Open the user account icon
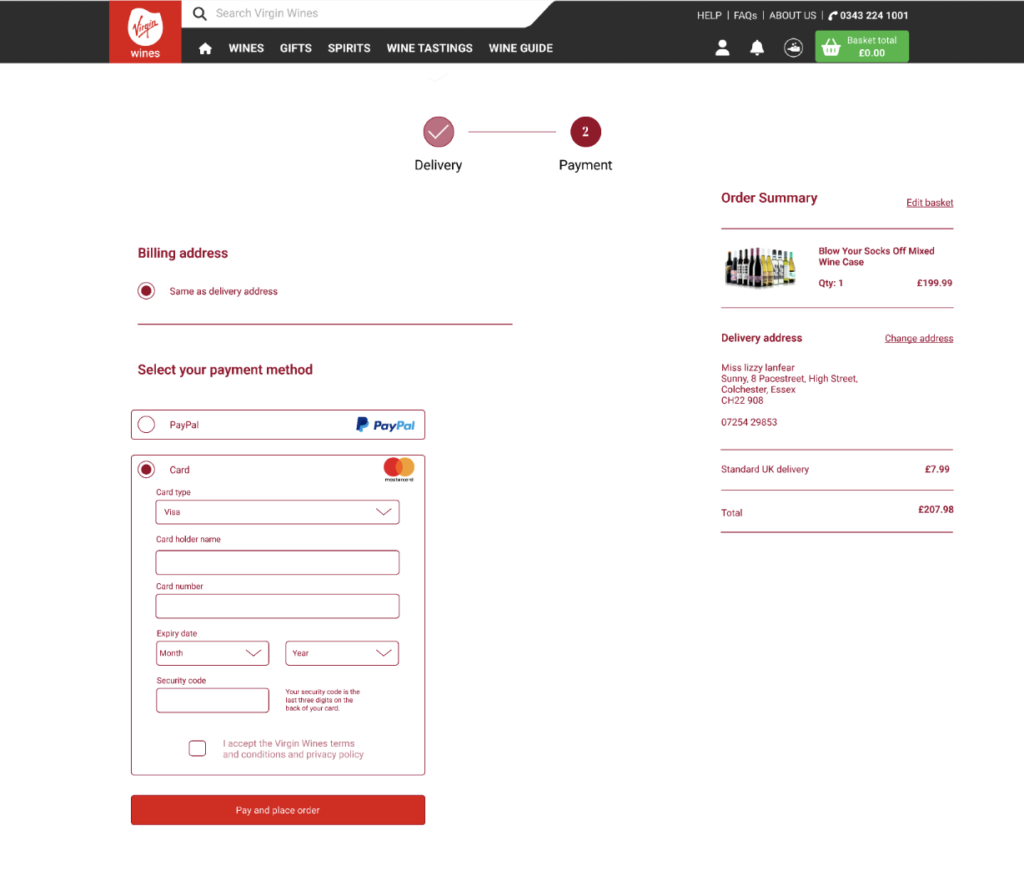This screenshot has height=886, width=1024. [x=722, y=48]
